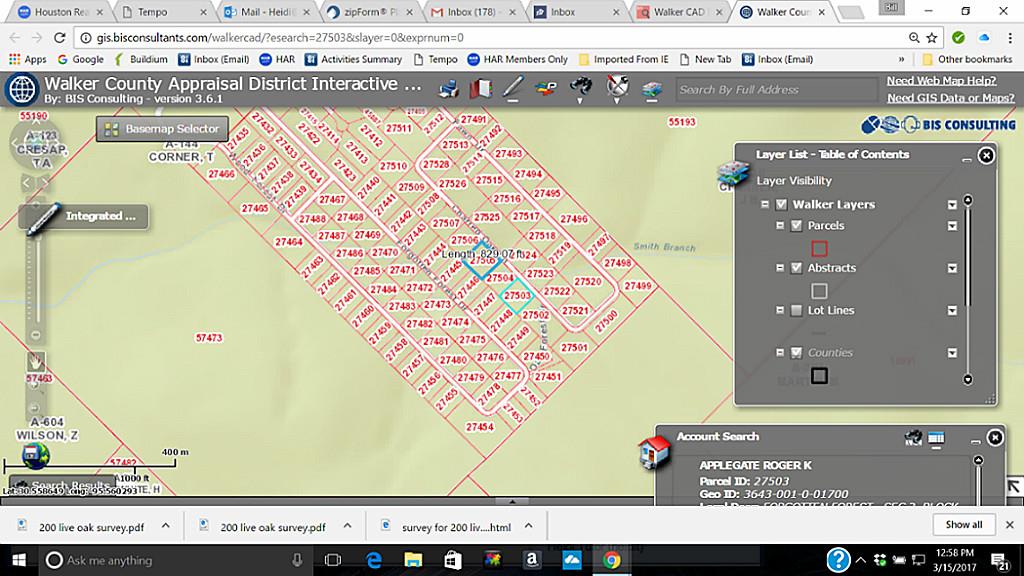Open the Windows Store taskbar icon
The height and width of the screenshot is (576, 1024).
(453, 560)
